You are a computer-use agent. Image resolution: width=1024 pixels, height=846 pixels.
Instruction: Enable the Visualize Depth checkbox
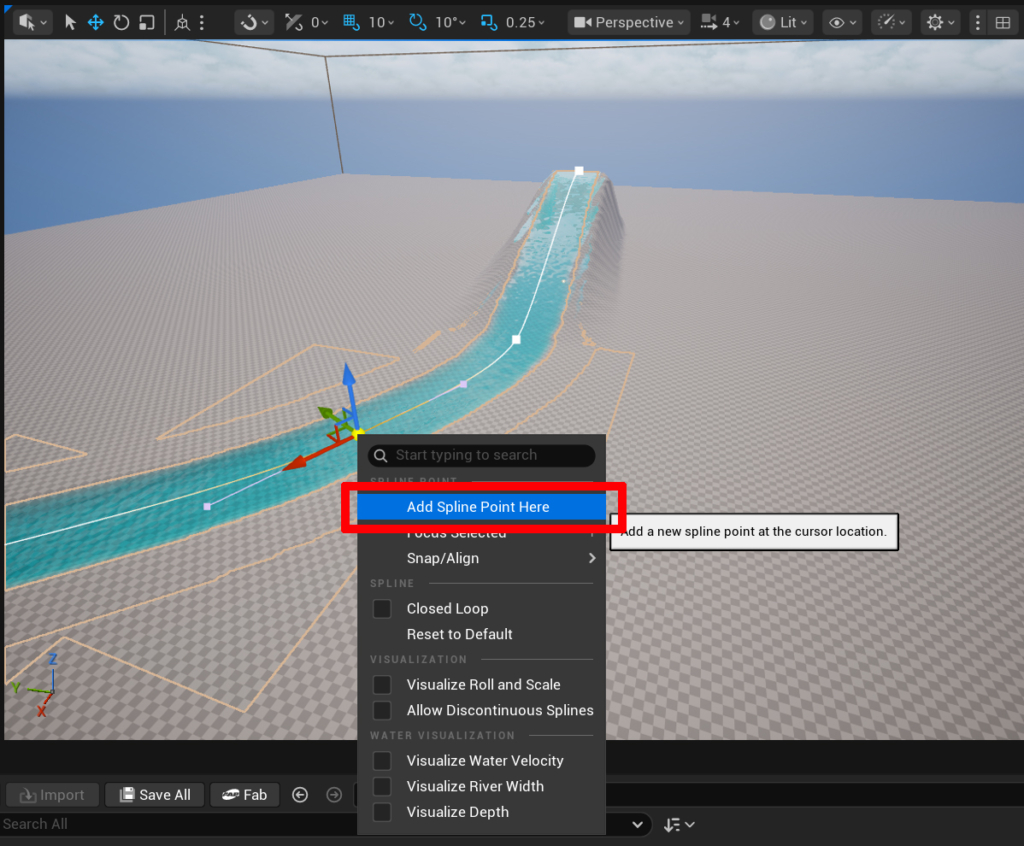(x=382, y=812)
